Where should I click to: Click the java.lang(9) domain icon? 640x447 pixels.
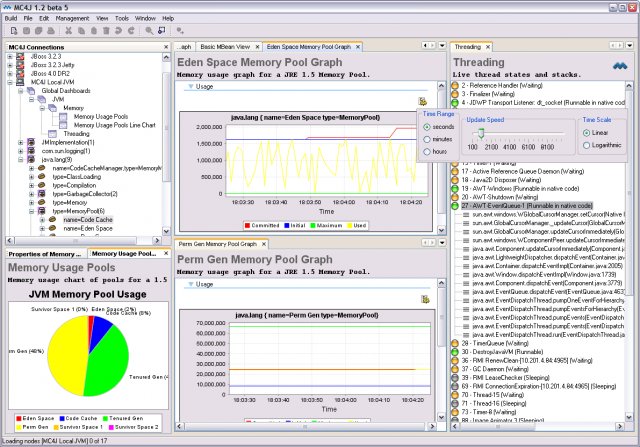31,160
